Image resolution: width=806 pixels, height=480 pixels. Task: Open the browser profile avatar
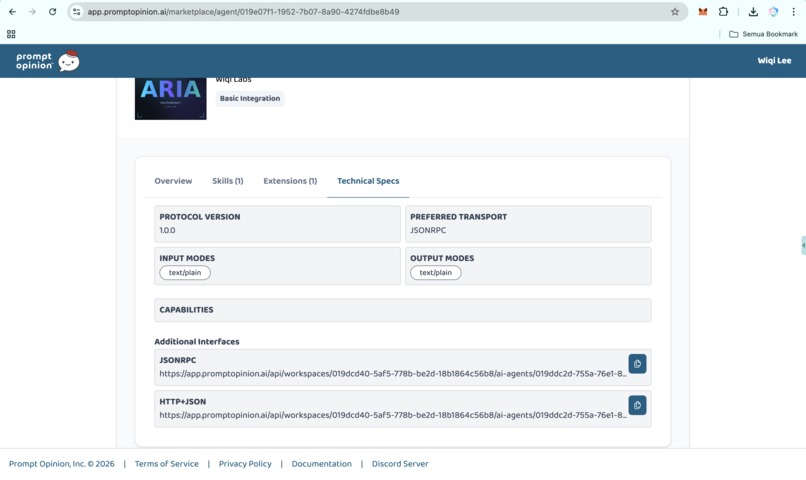pos(774,11)
